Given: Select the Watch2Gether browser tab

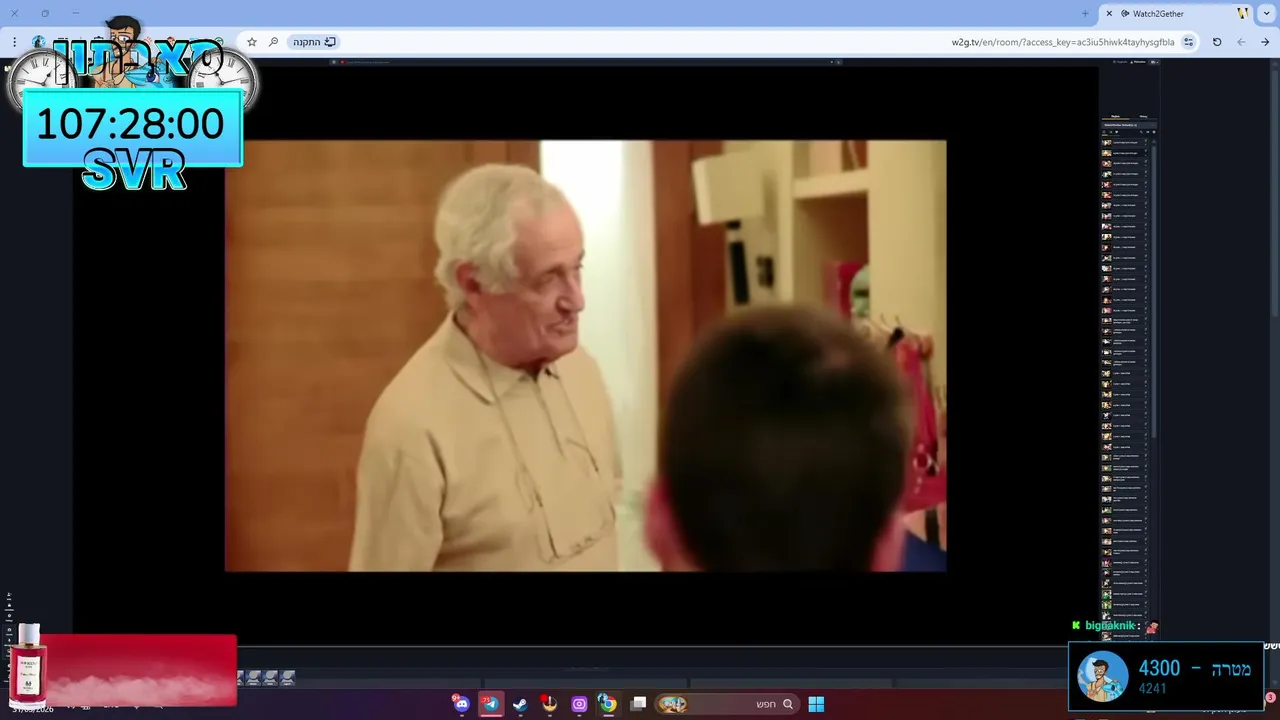Looking at the screenshot, I should pos(1175,14).
